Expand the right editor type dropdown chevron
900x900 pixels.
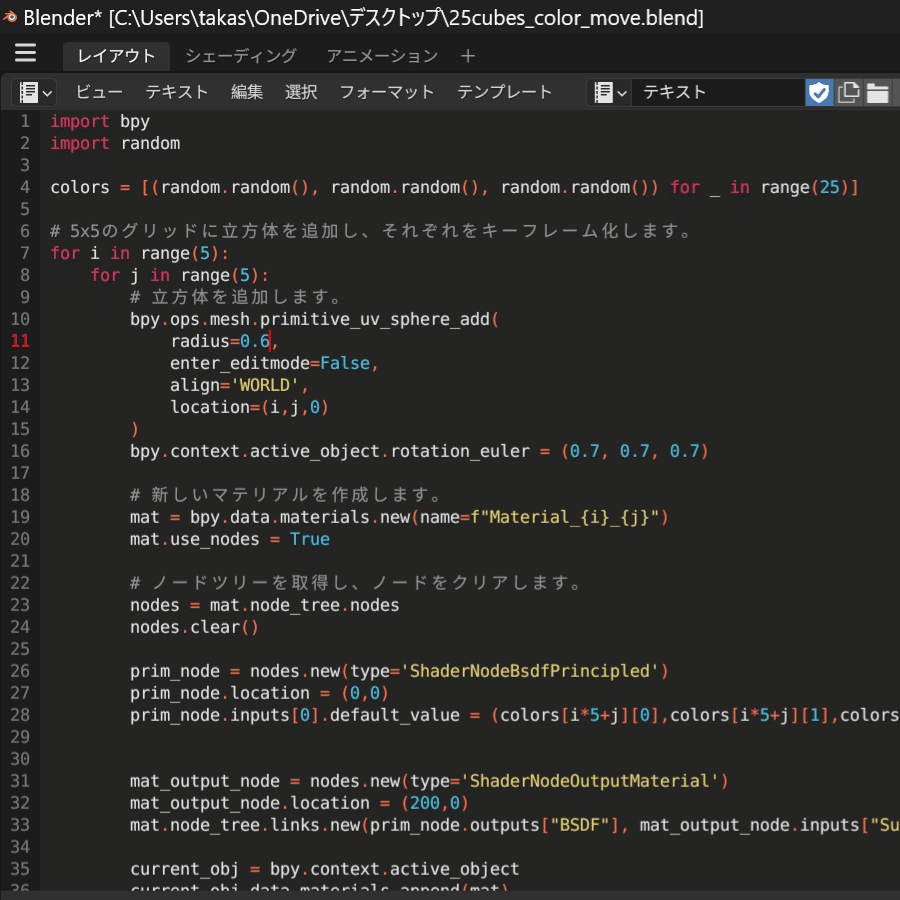point(620,92)
